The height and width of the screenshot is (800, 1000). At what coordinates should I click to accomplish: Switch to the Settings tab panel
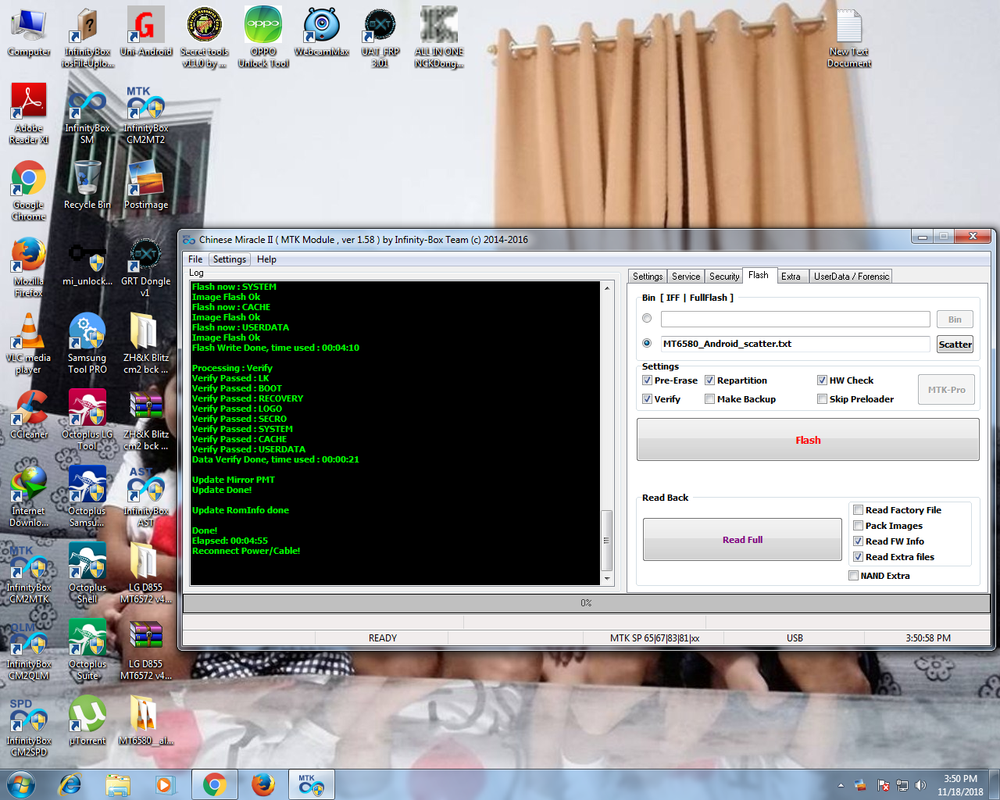coord(647,276)
